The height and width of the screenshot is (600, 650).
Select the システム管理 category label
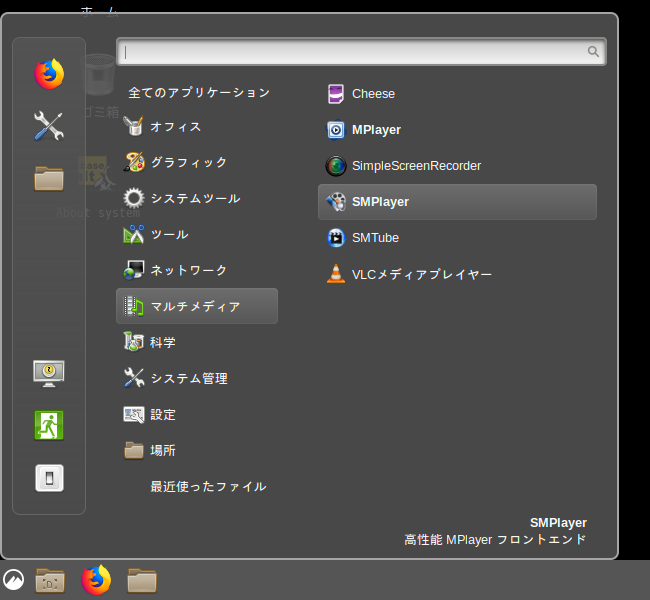click(189, 379)
